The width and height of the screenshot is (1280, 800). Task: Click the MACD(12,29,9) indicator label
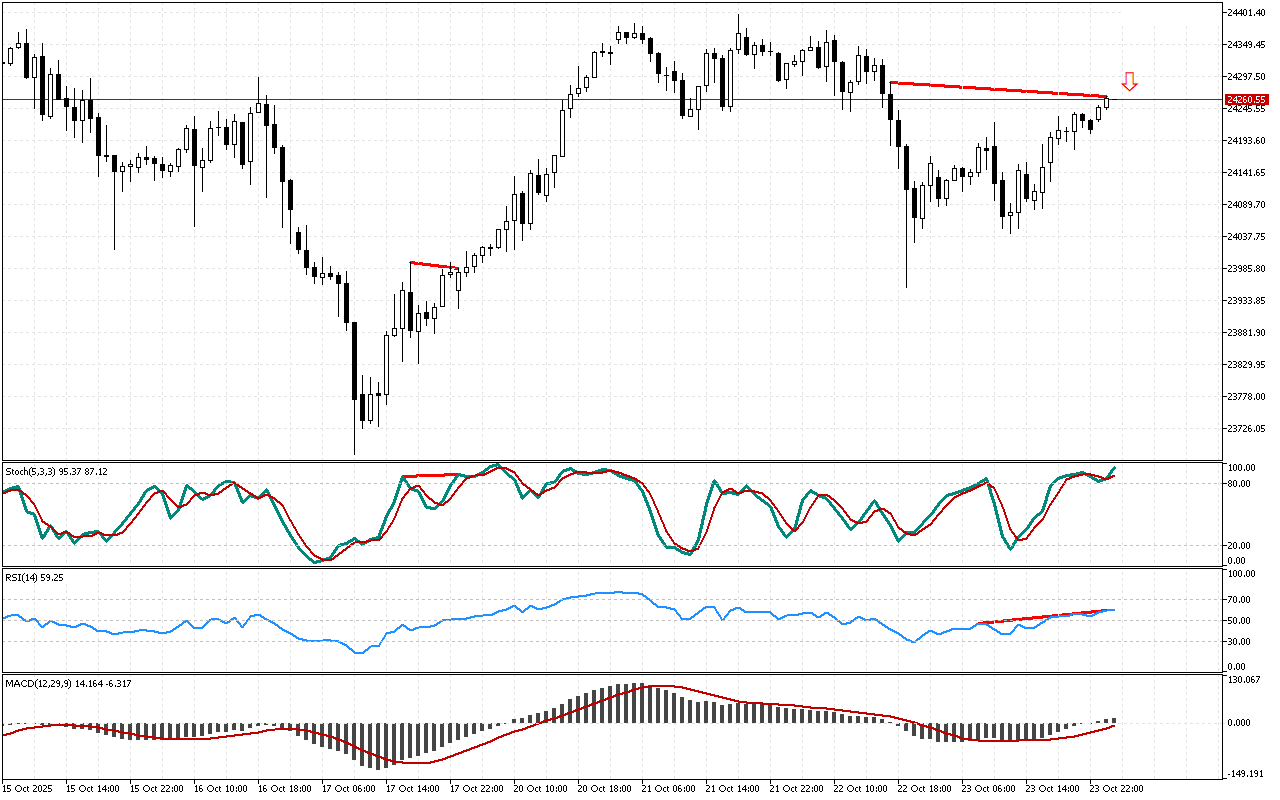[68, 683]
